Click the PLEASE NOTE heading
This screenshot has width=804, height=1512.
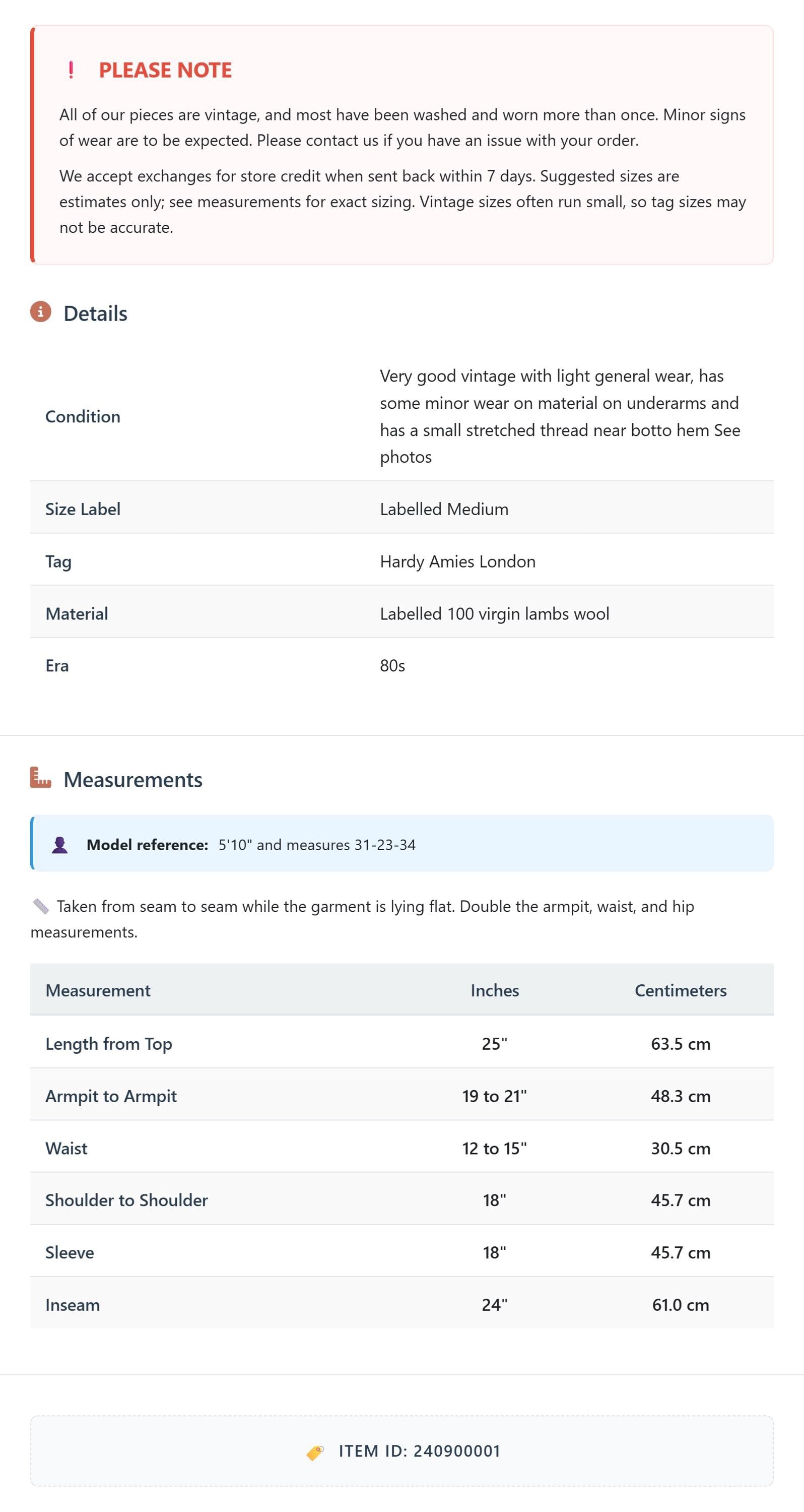165,70
